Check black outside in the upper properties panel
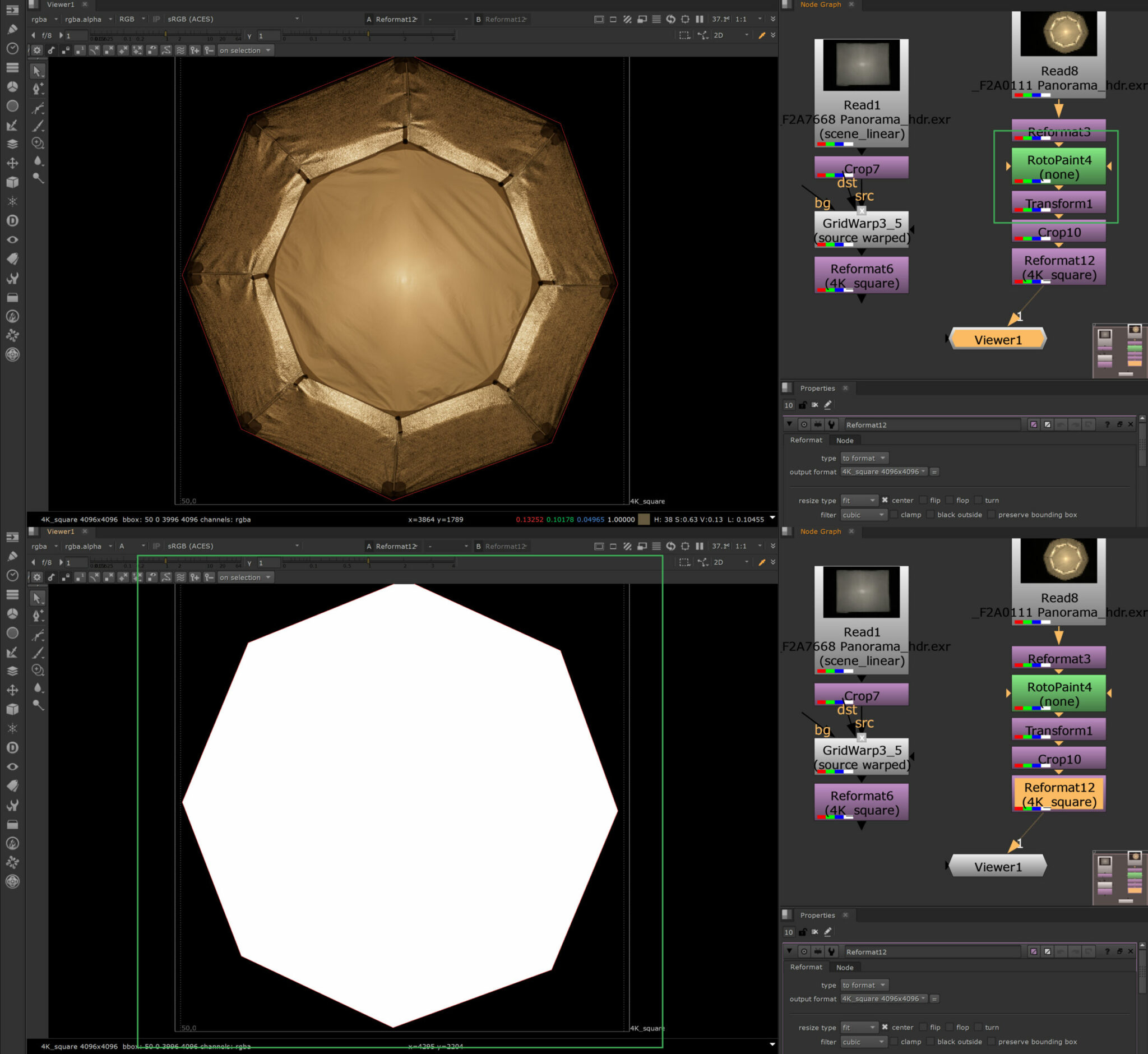Viewport: 1148px width, 1054px height. [930, 515]
